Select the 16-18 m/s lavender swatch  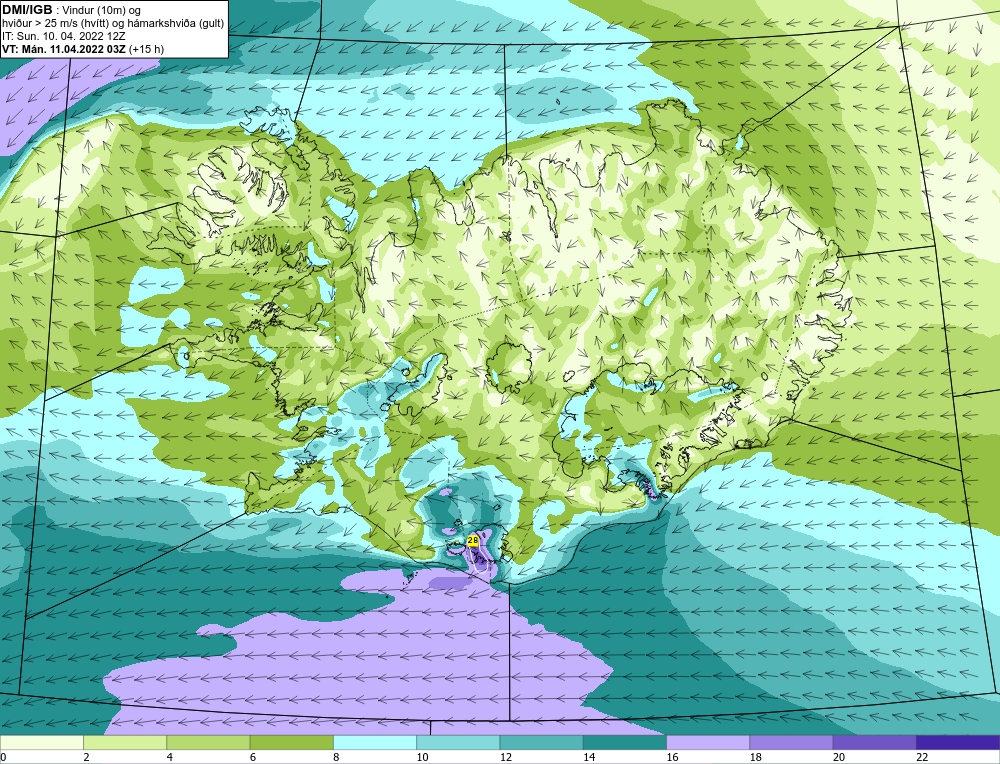click(708, 743)
